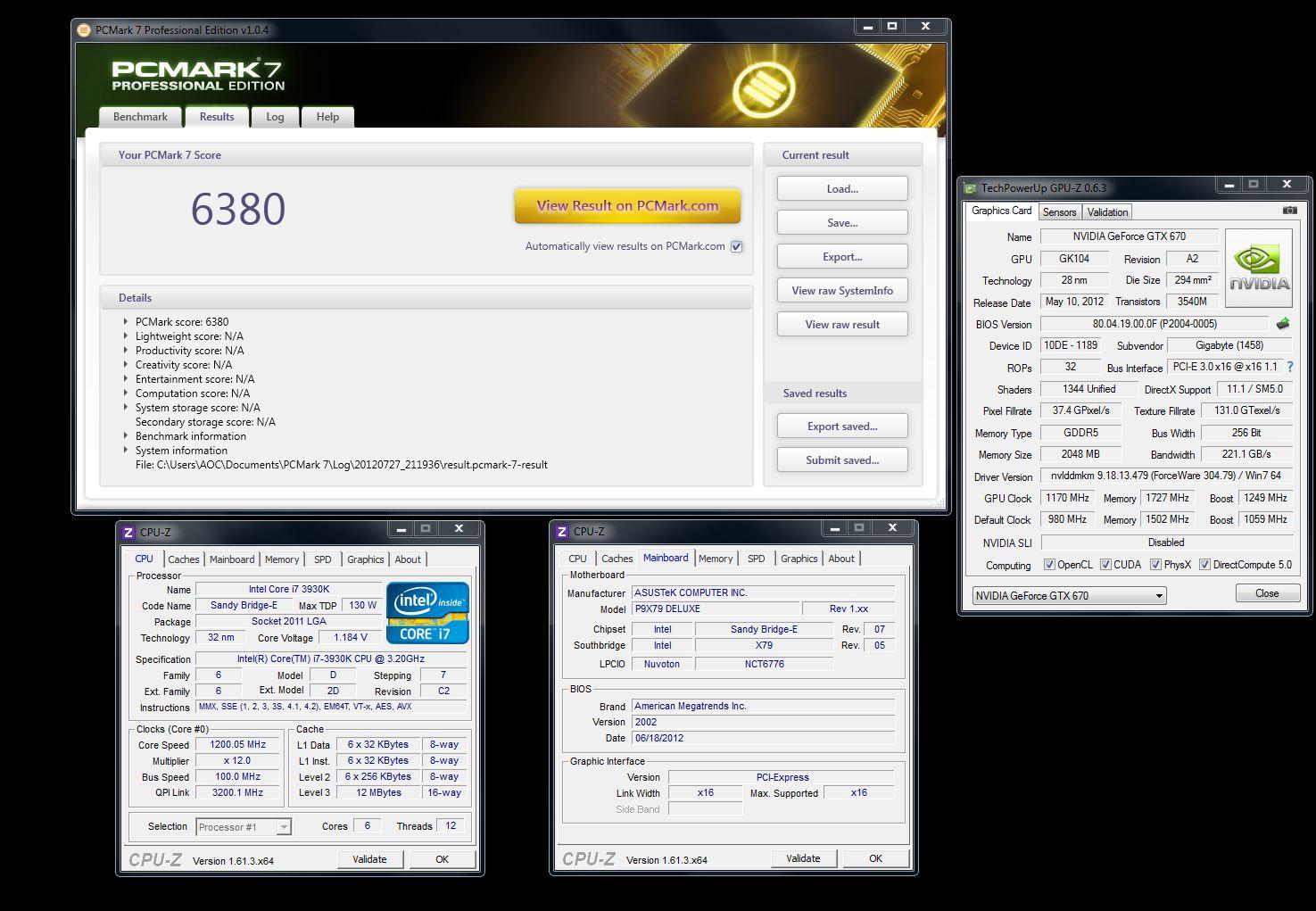
Task: Click the Core Speed 1200.05 MHz value
Action: pos(237,744)
